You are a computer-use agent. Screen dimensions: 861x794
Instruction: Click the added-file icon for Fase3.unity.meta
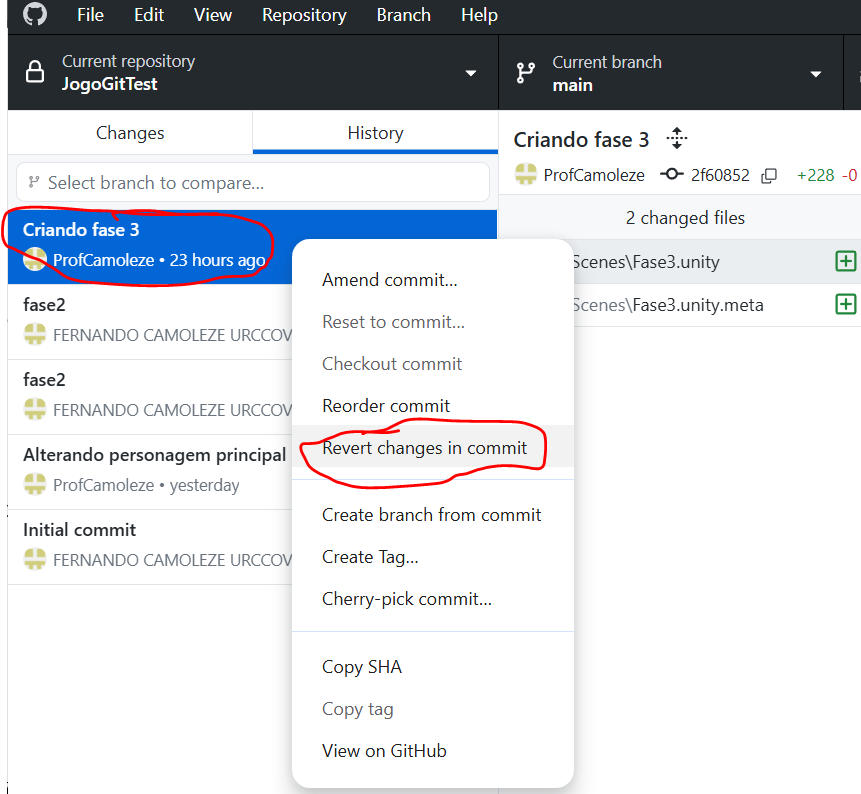tap(845, 304)
